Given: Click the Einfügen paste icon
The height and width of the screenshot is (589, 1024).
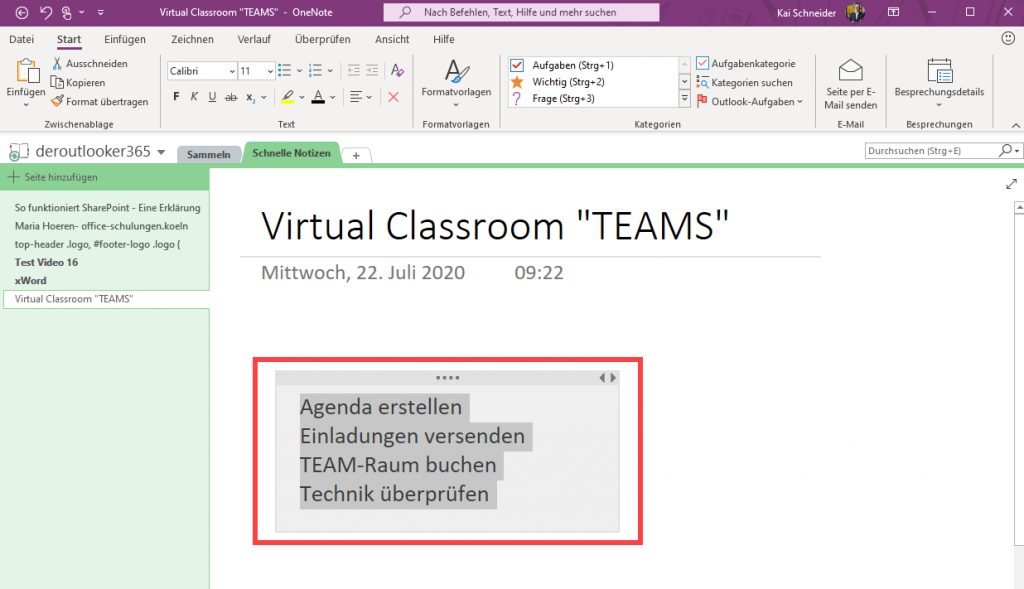Looking at the screenshot, I should [26, 71].
